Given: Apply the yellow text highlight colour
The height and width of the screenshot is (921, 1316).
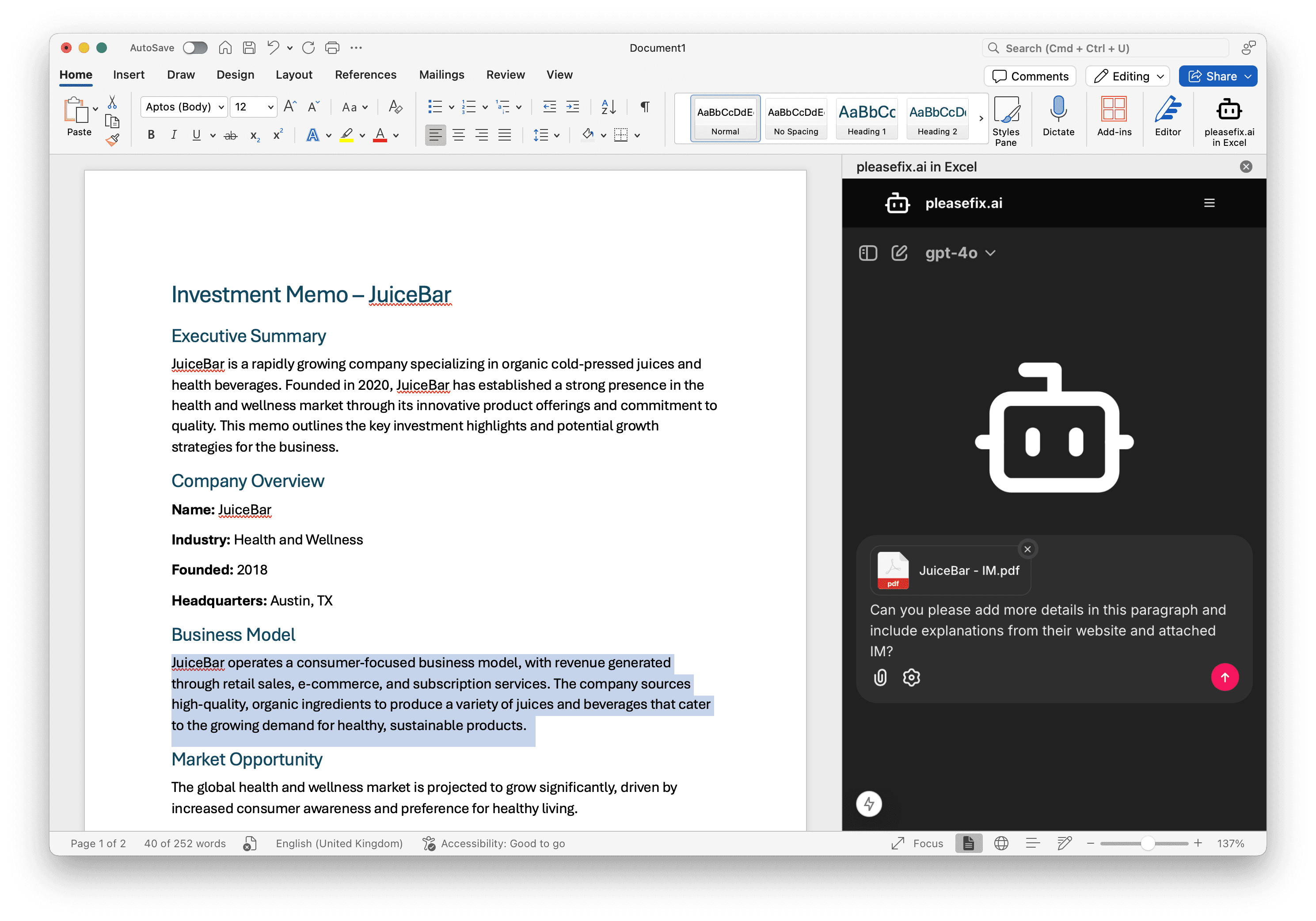Looking at the screenshot, I should 346,135.
